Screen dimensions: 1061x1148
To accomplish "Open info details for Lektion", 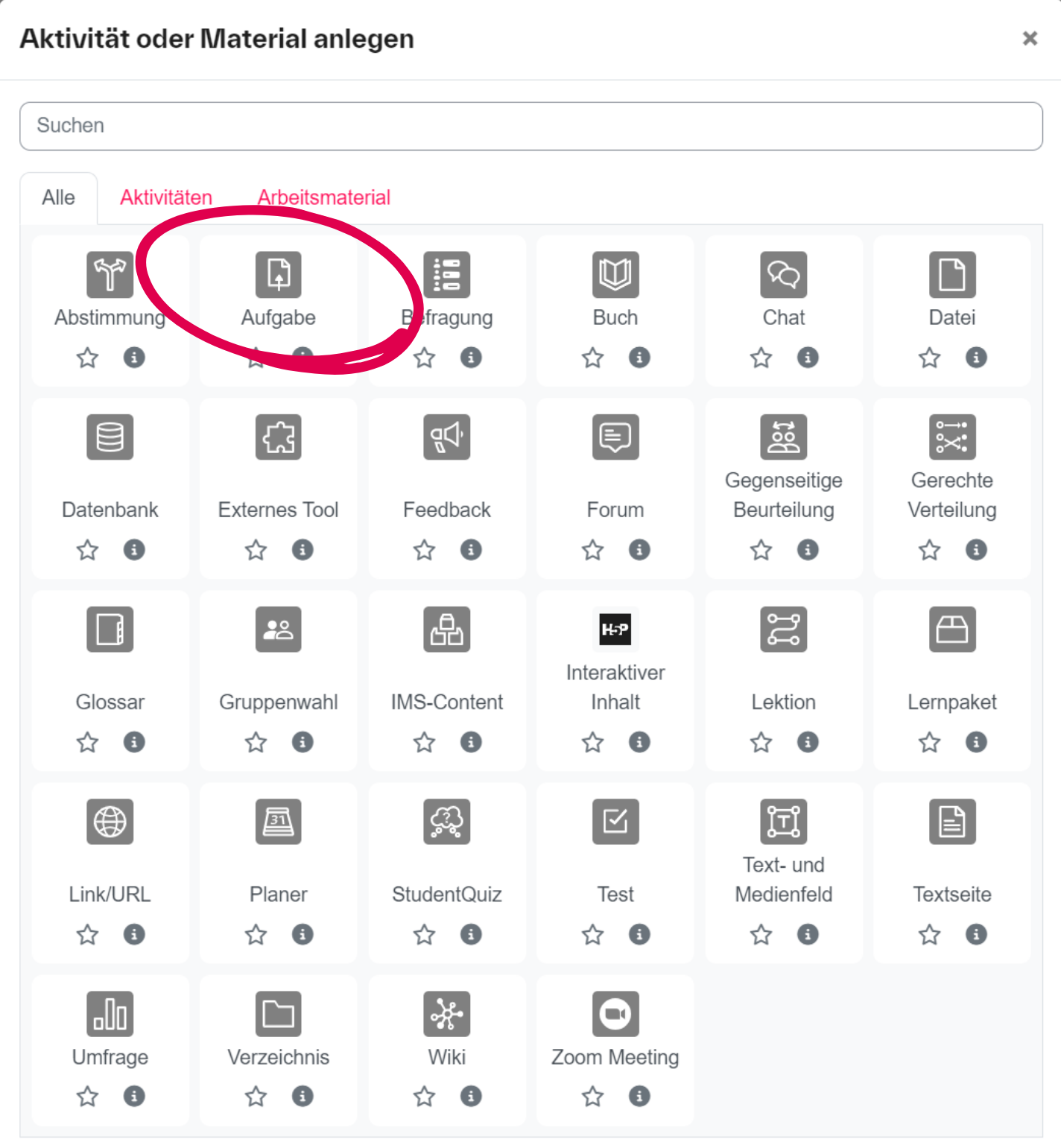I will [808, 742].
